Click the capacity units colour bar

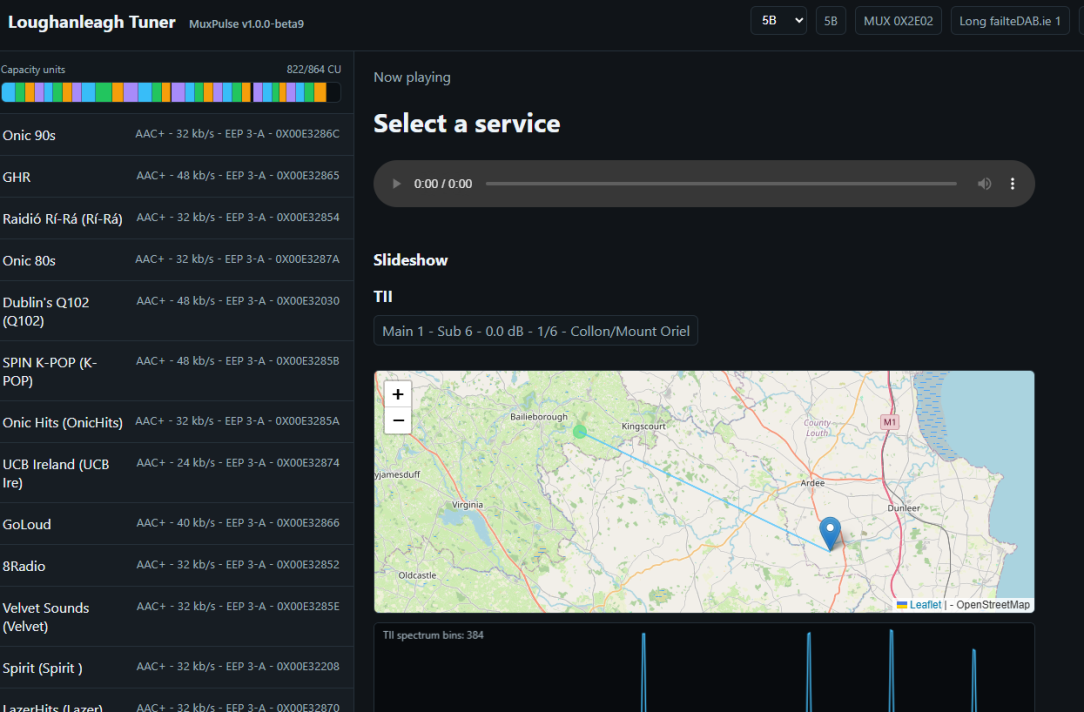(x=171, y=92)
